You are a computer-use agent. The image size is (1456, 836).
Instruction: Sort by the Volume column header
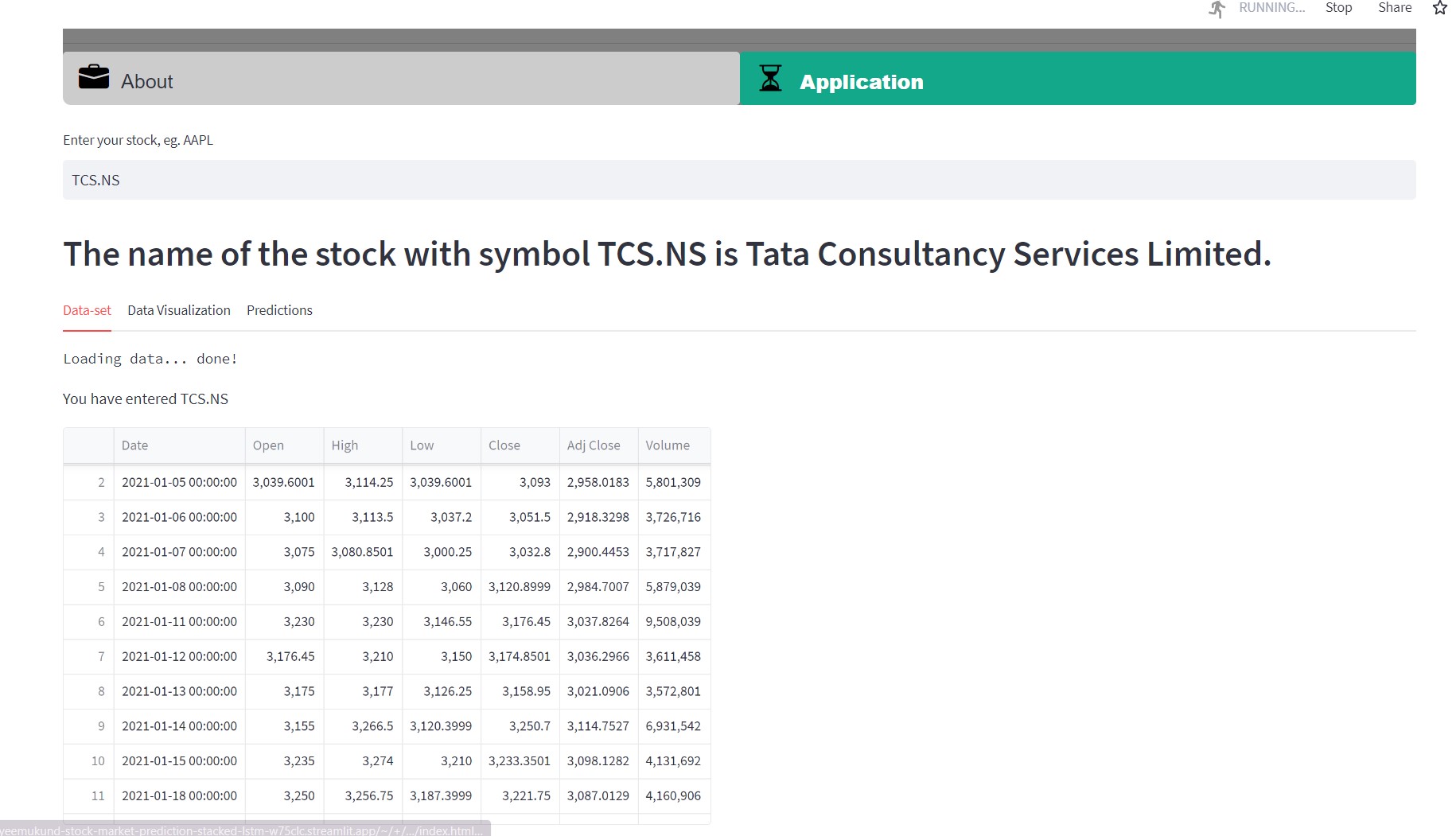coord(674,445)
